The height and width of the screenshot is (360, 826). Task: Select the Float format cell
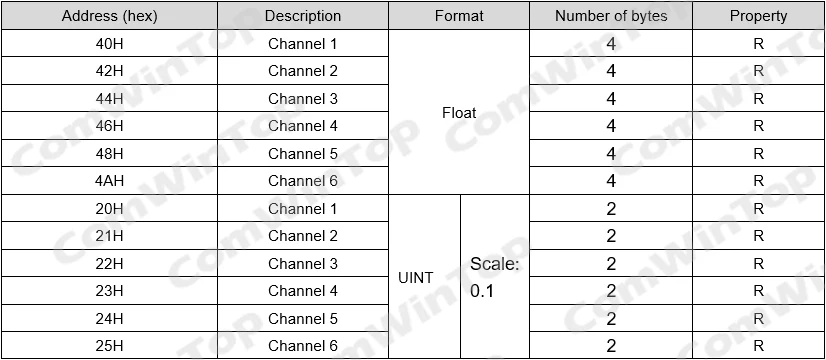(459, 112)
